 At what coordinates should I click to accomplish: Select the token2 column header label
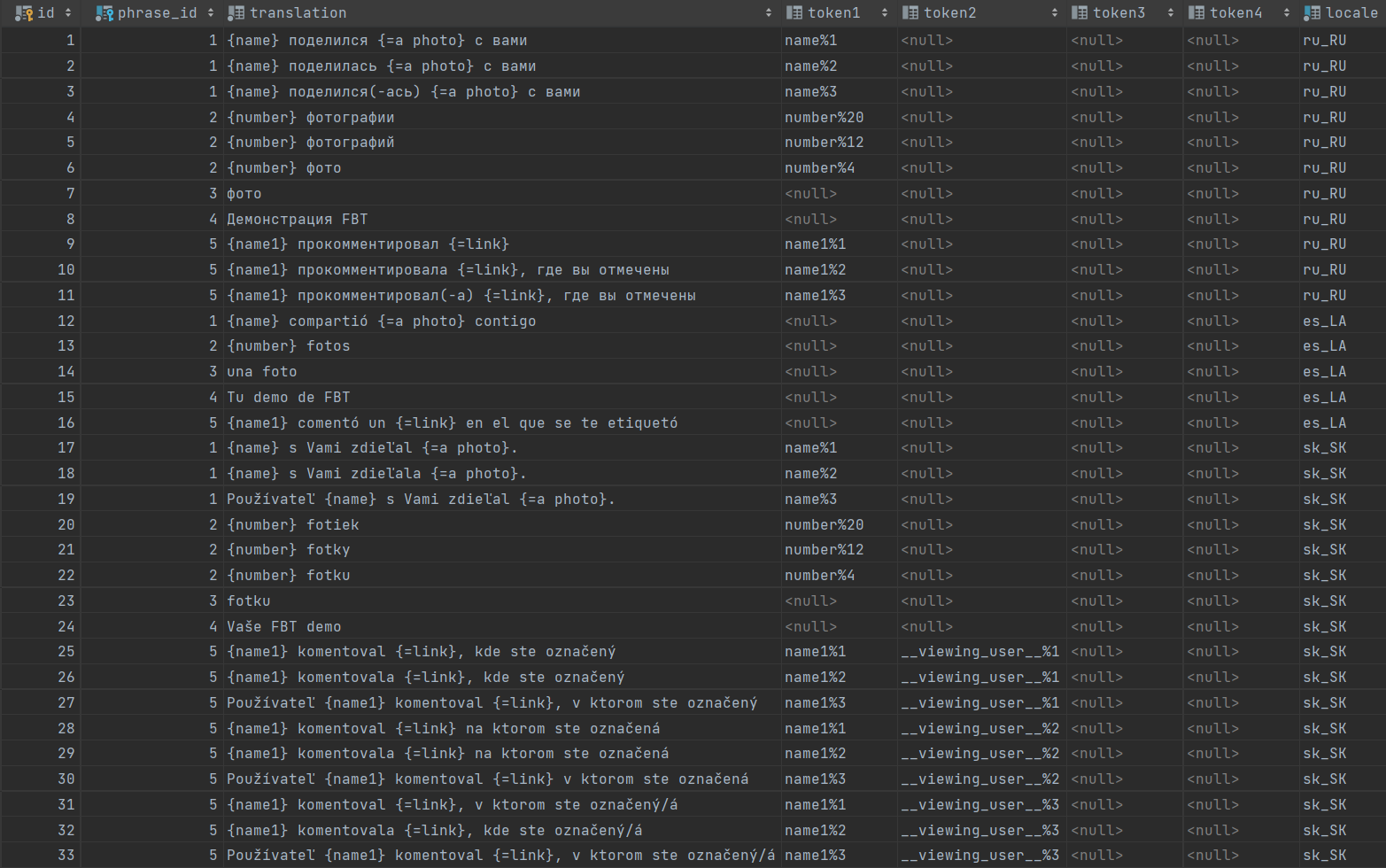(x=950, y=13)
